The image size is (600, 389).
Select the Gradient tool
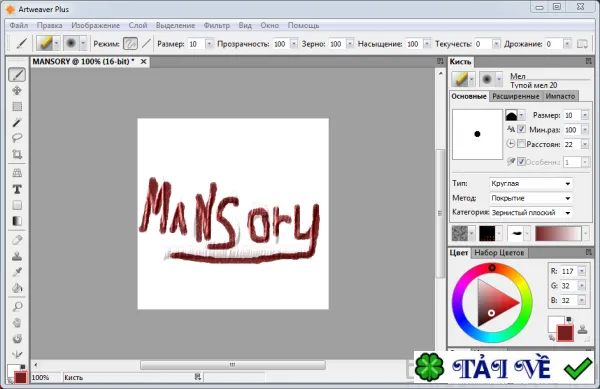click(17, 221)
